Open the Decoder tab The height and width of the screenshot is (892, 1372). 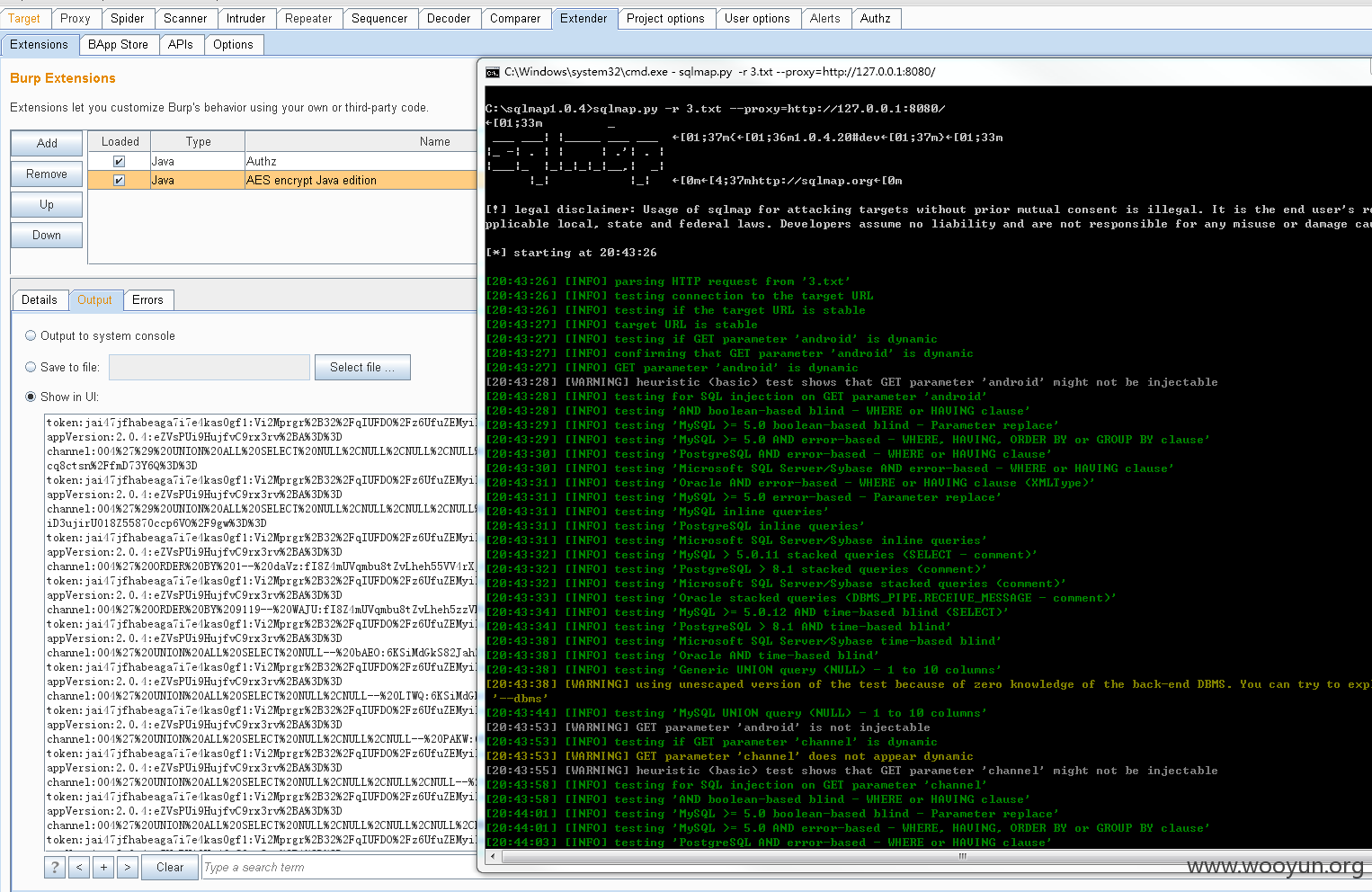449,18
